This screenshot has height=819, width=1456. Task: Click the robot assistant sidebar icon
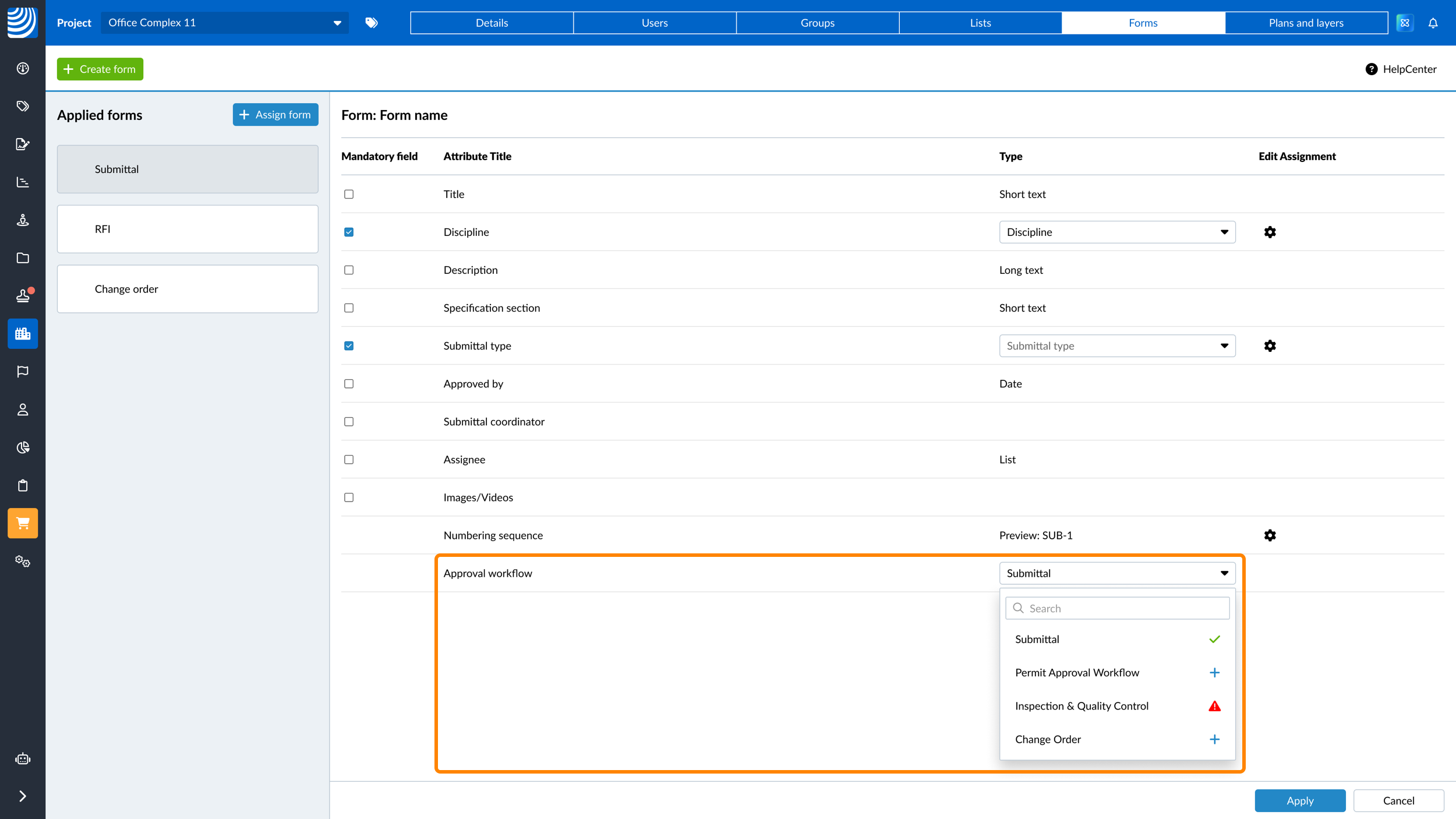[x=23, y=758]
